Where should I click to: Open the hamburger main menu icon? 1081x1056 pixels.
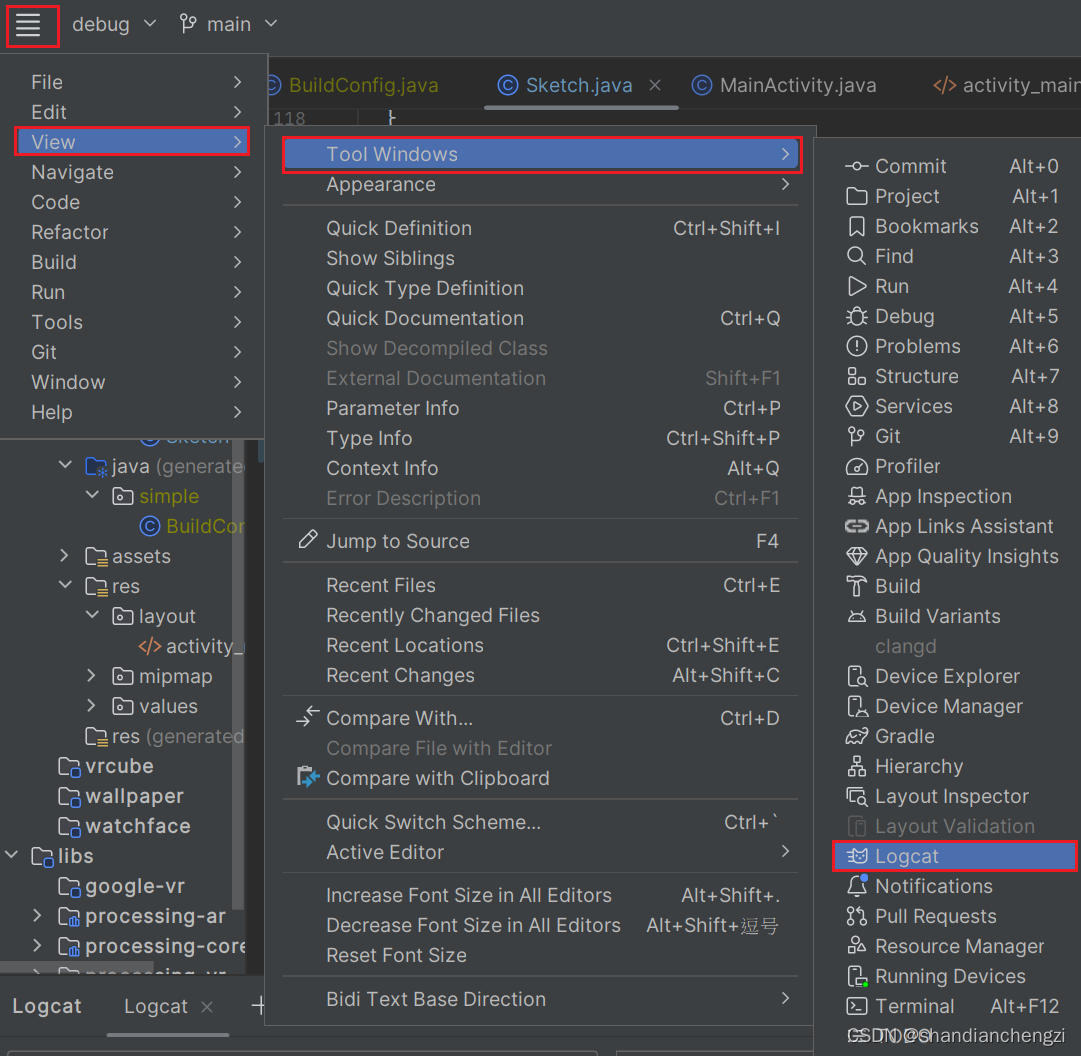click(x=28, y=26)
